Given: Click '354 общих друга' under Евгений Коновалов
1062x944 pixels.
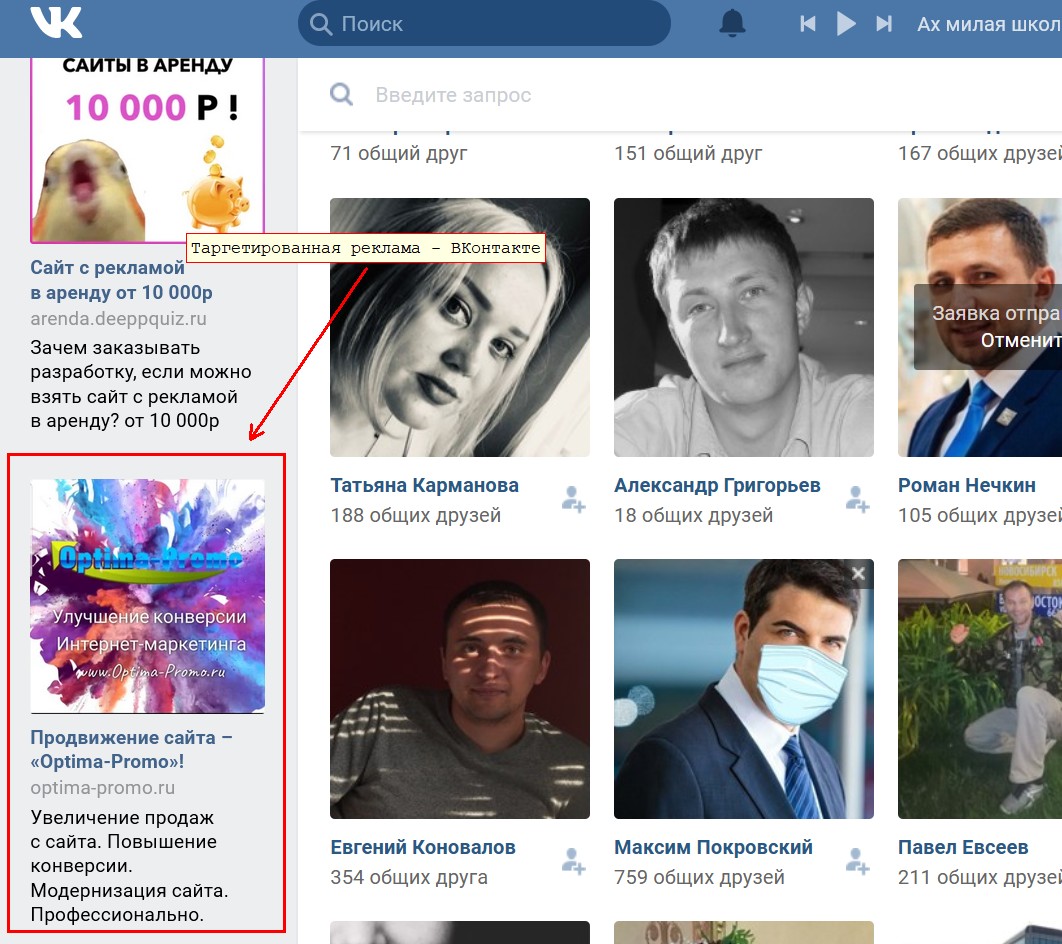Looking at the screenshot, I should 409,877.
